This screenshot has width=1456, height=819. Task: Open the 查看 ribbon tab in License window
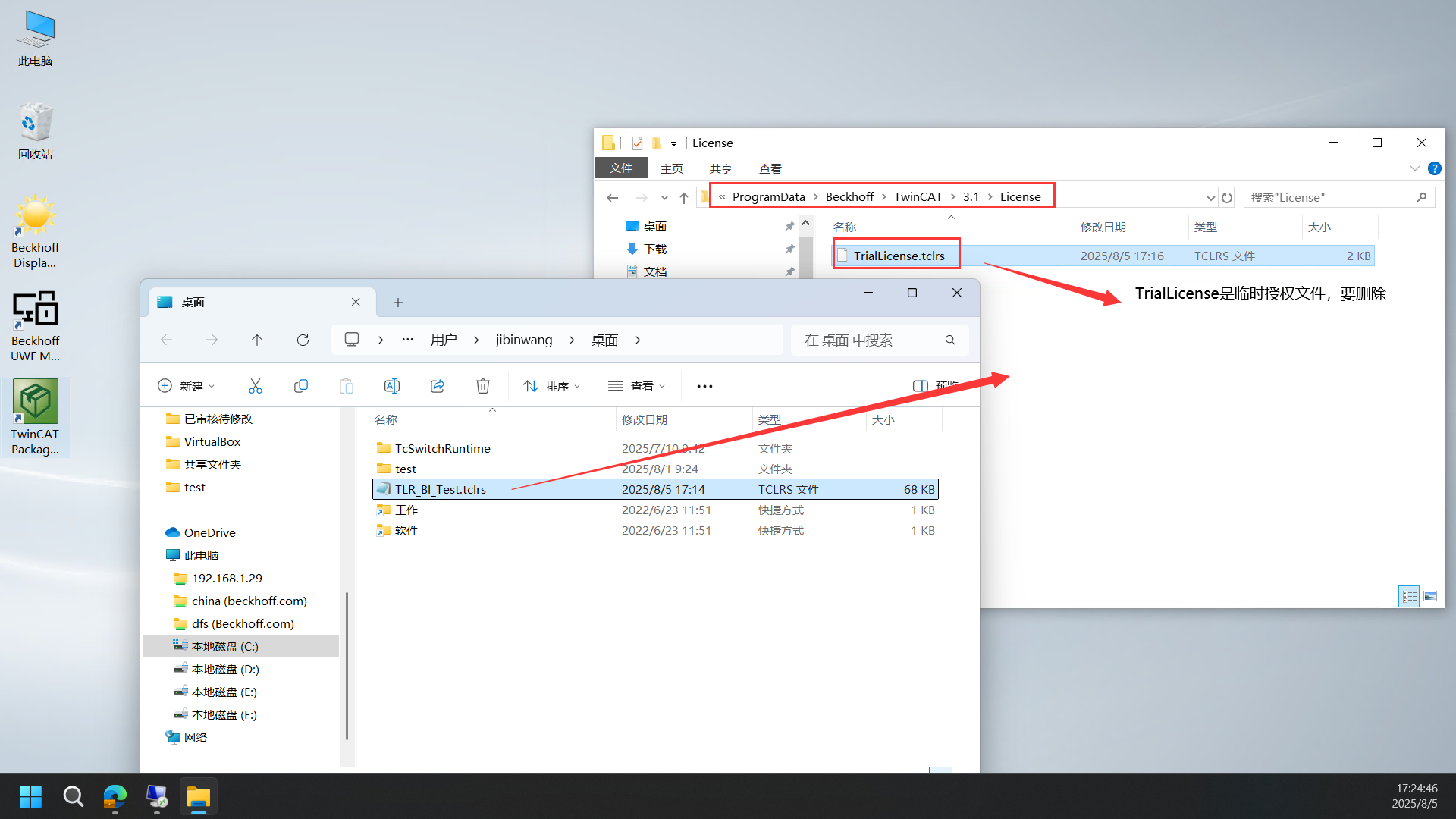(770, 168)
